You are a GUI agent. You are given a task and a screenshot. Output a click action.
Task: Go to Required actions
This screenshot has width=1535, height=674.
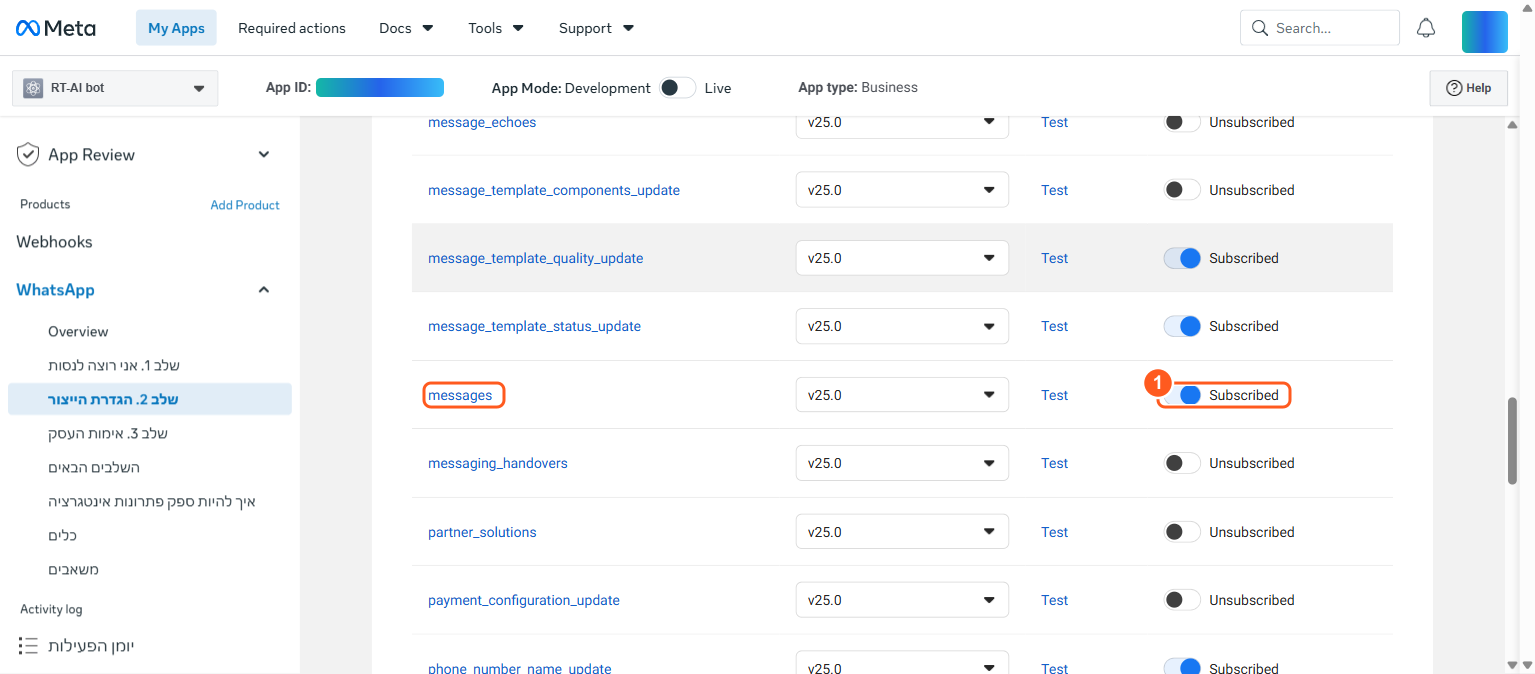(292, 28)
